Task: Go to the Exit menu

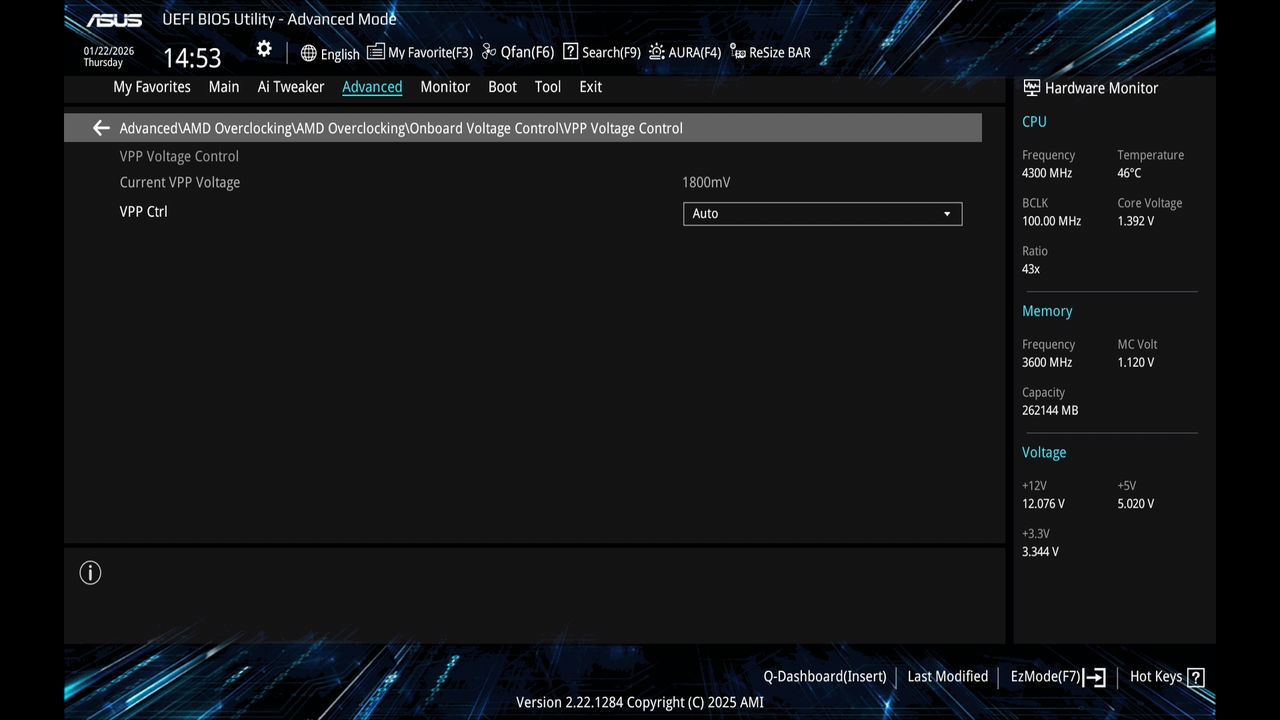Action: click(590, 87)
